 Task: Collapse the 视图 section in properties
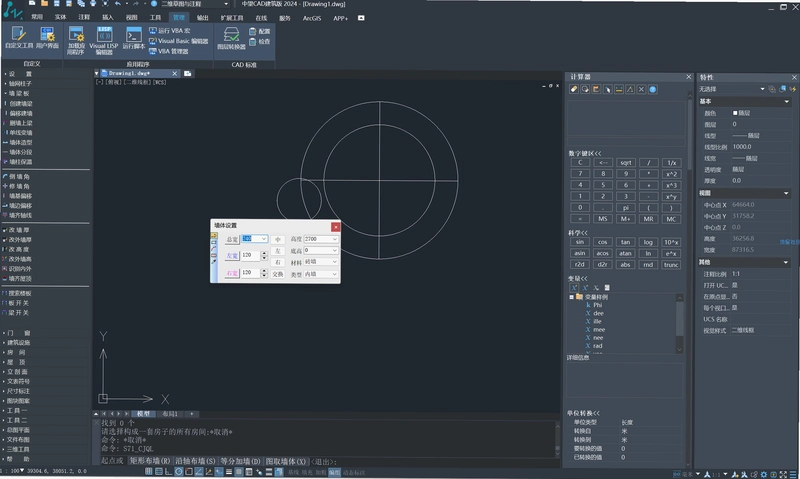pos(786,193)
